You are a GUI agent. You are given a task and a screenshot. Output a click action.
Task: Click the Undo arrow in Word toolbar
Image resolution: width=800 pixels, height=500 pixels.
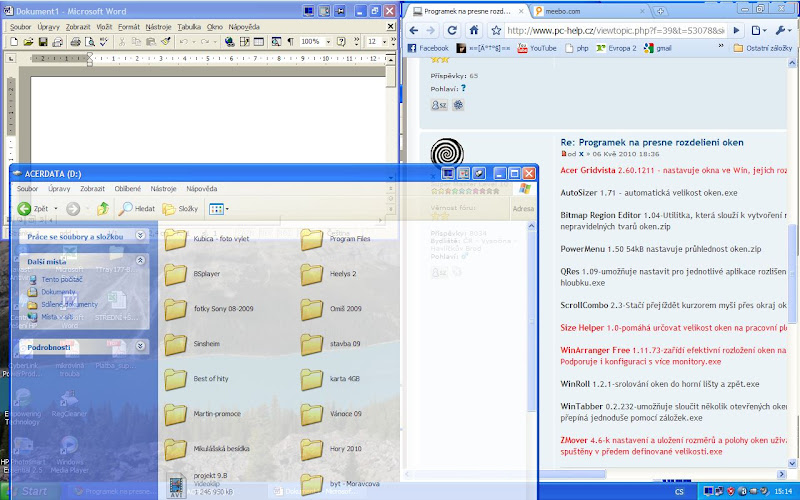184,42
